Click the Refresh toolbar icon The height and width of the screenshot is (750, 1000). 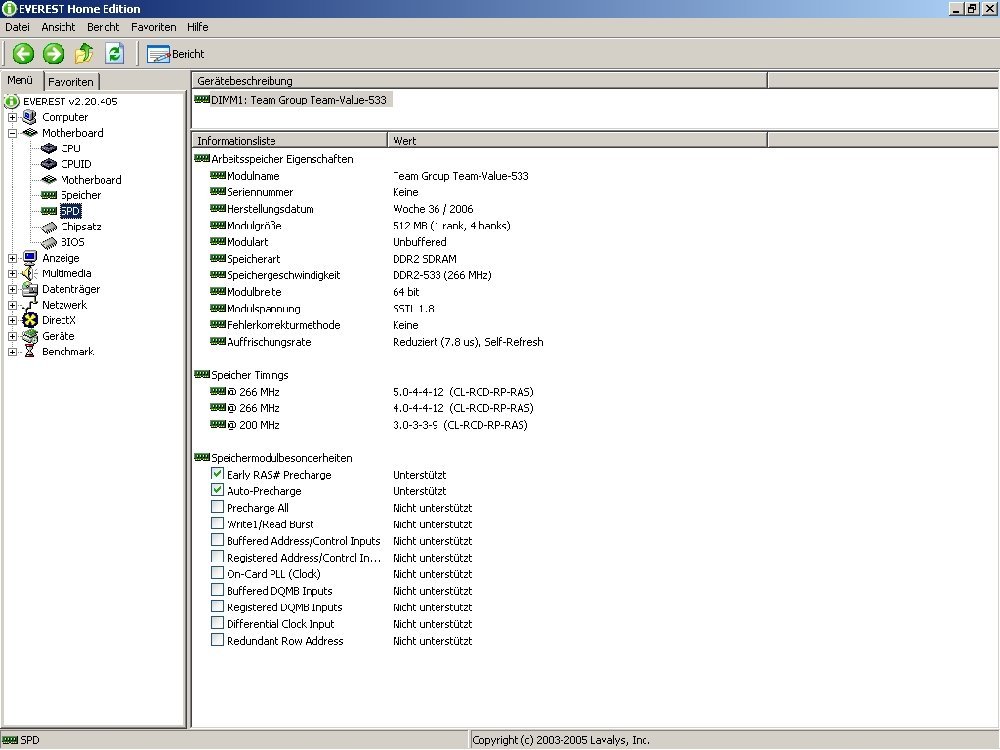[115, 54]
